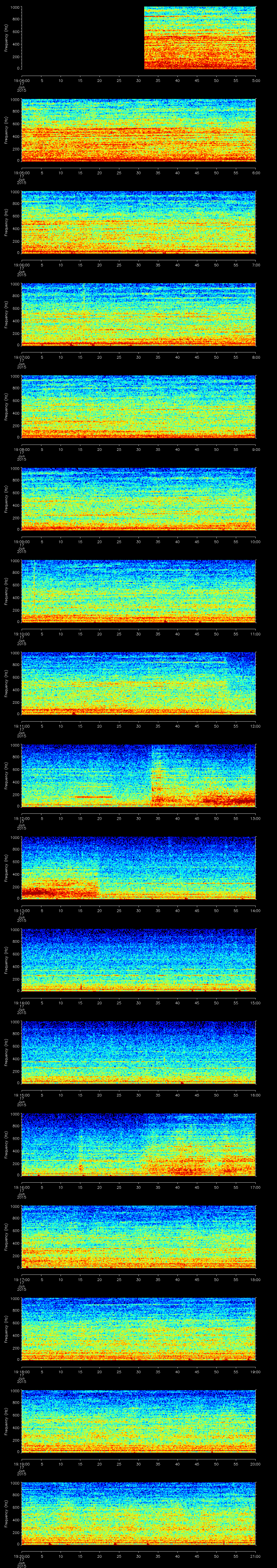Viewport: 277px width, 1568px height.
Task: Select the 19:06:00 time axis label
Action: (x=21, y=264)
